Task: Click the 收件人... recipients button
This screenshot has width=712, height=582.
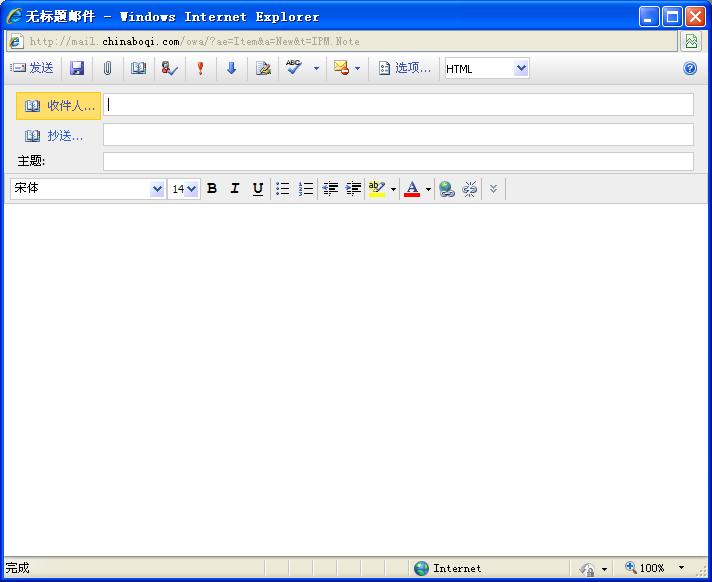Action: tap(58, 106)
